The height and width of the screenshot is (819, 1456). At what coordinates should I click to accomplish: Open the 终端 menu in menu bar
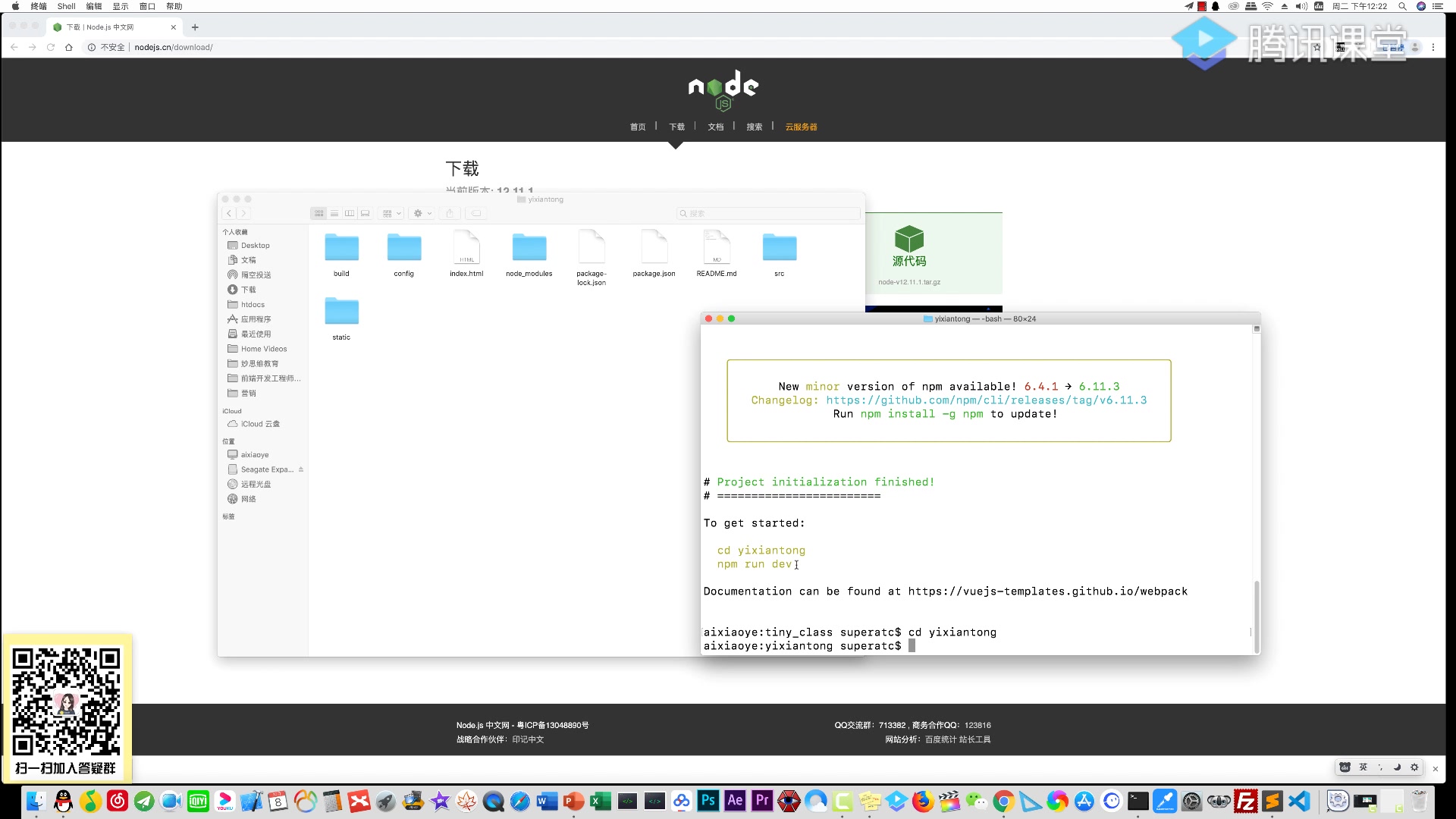[39, 6]
